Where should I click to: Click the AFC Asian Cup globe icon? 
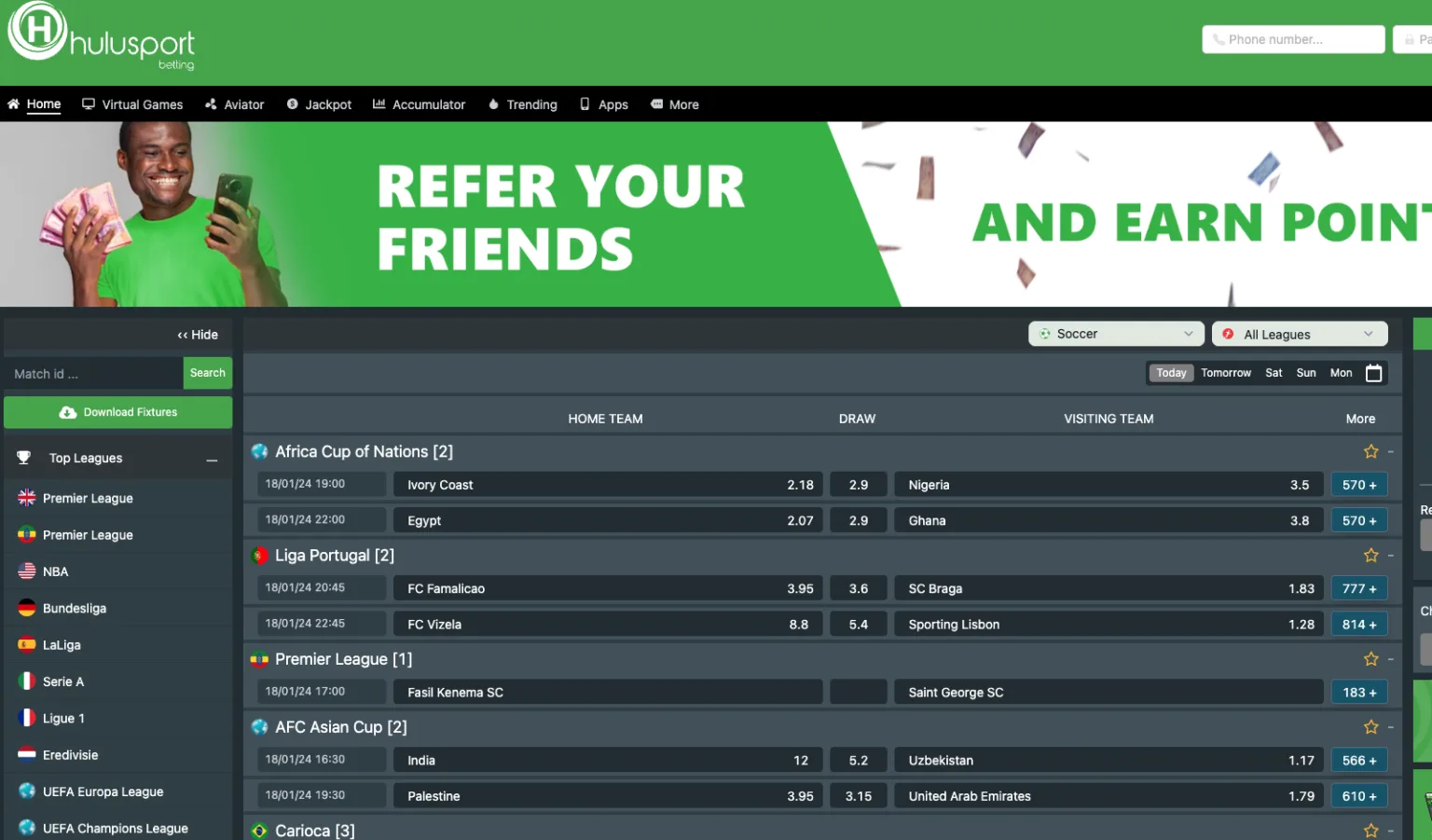tap(260, 726)
